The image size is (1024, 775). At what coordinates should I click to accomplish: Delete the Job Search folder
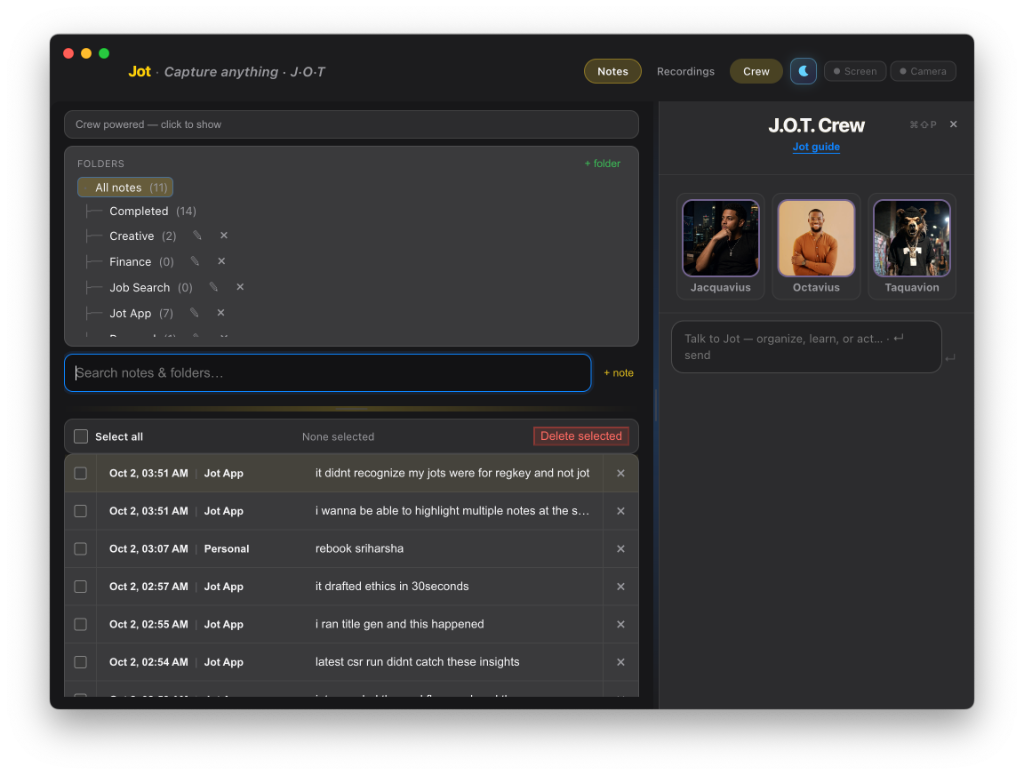click(240, 287)
